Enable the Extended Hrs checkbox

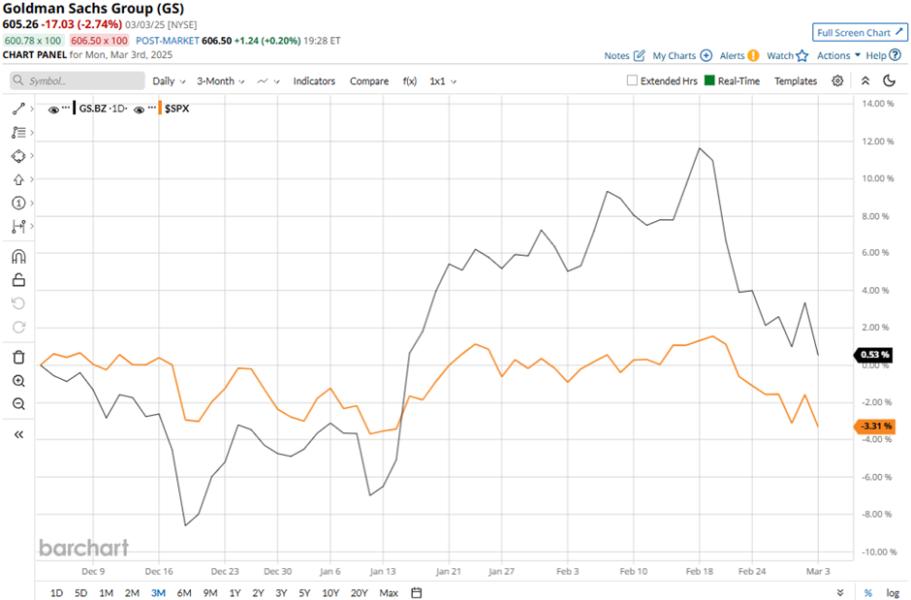pyautogui.click(x=632, y=81)
